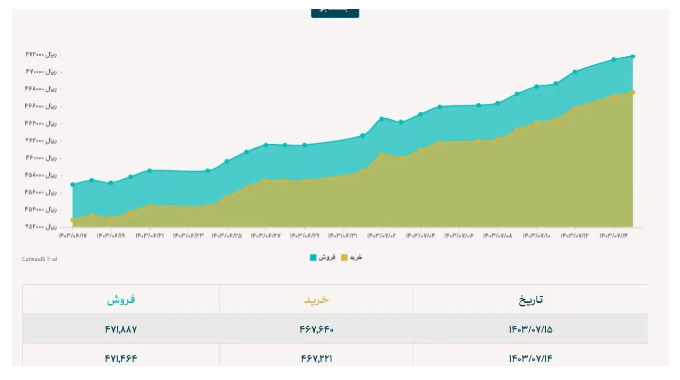Click the فروش column header
Screen dimensions: 680x380
(121, 299)
